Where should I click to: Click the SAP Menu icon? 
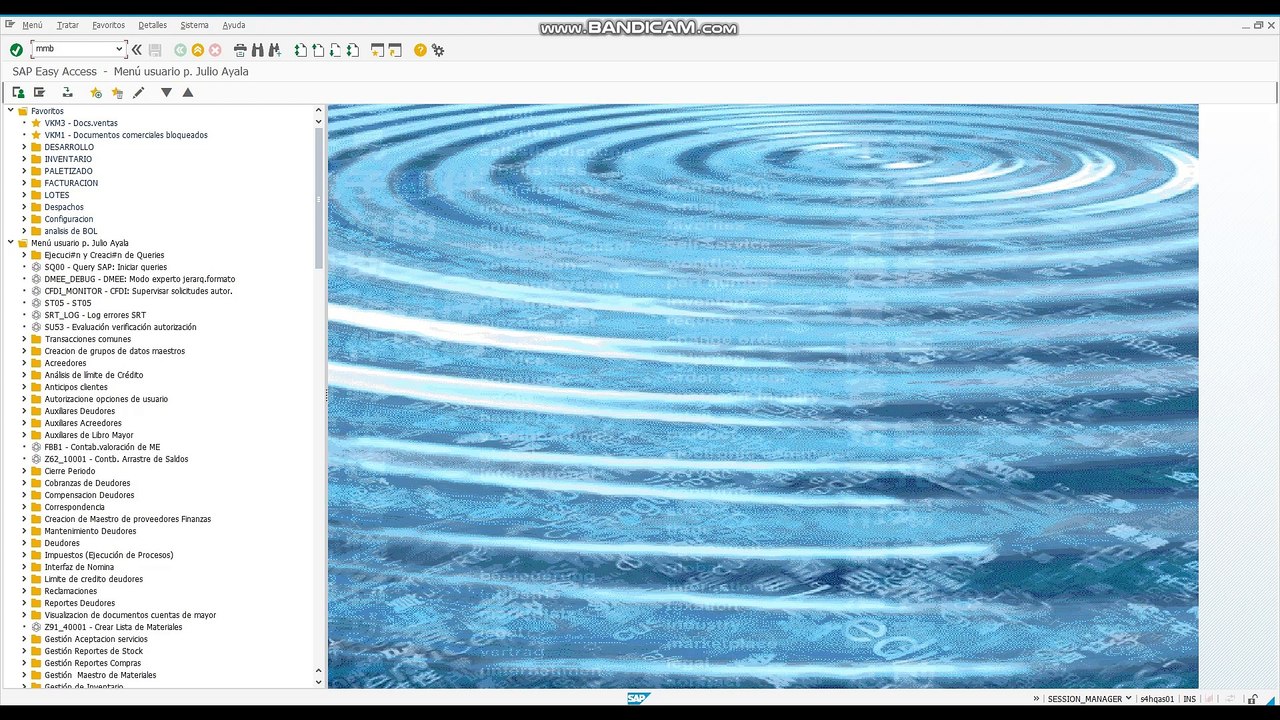point(39,92)
